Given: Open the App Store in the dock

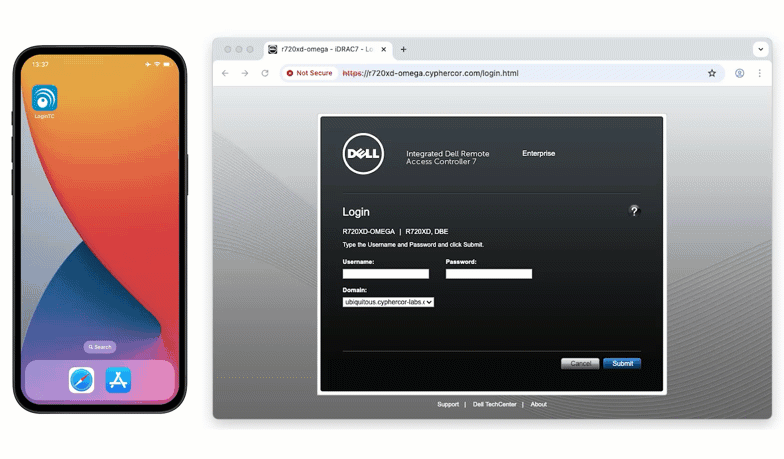Looking at the screenshot, I should pyautogui.click(x=118, y=380).
